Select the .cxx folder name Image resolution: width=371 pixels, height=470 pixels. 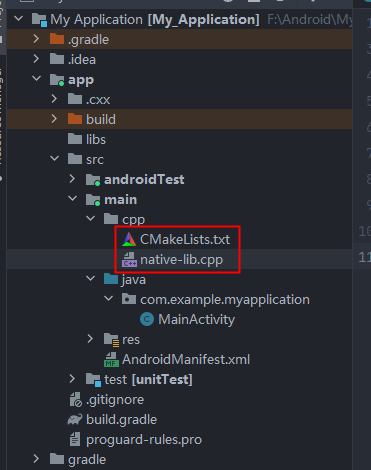point(98,100)
